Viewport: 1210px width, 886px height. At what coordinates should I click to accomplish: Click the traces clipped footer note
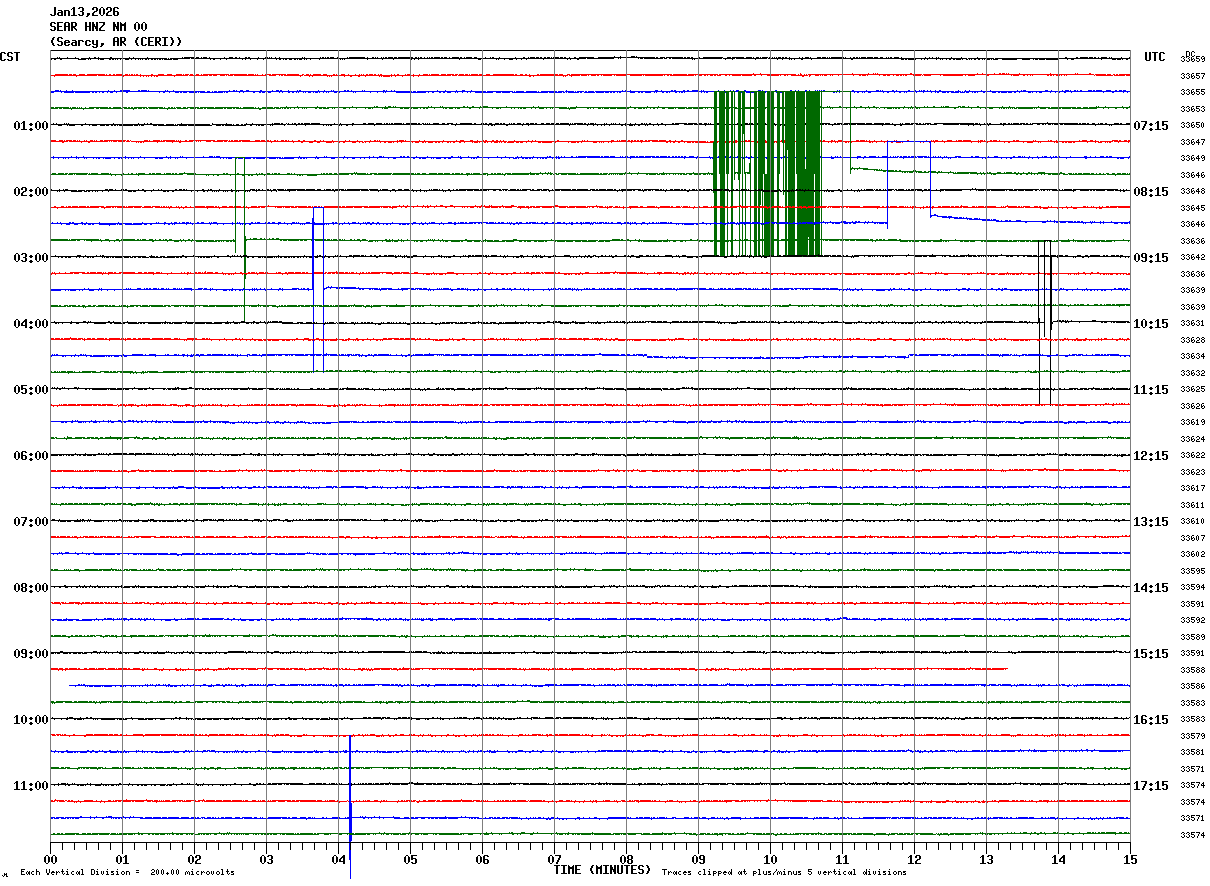[784, 873]
